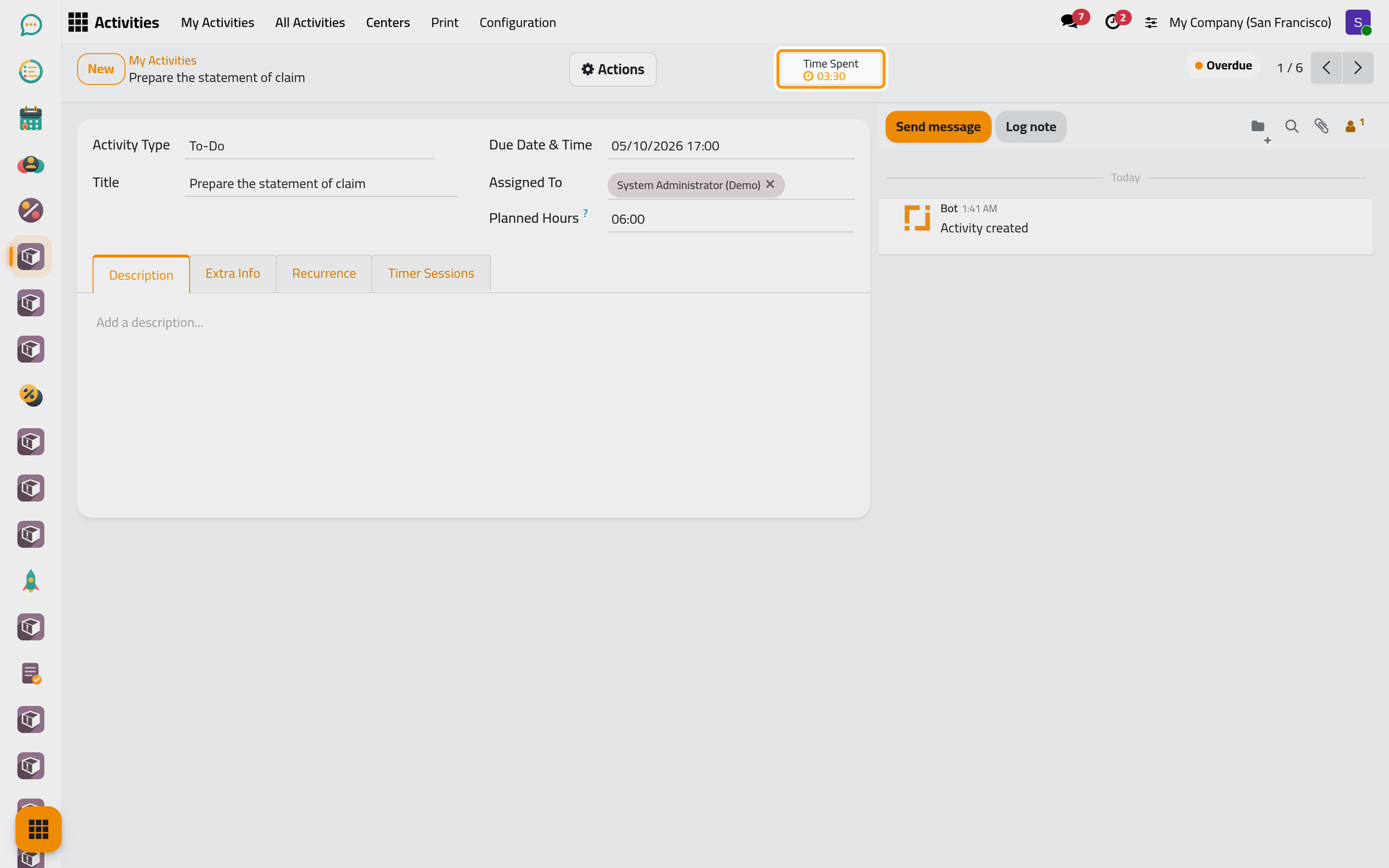Open the Contacts app in sidebar
The width and height of the screenshot is (1389, 868).
coord(30,164)
